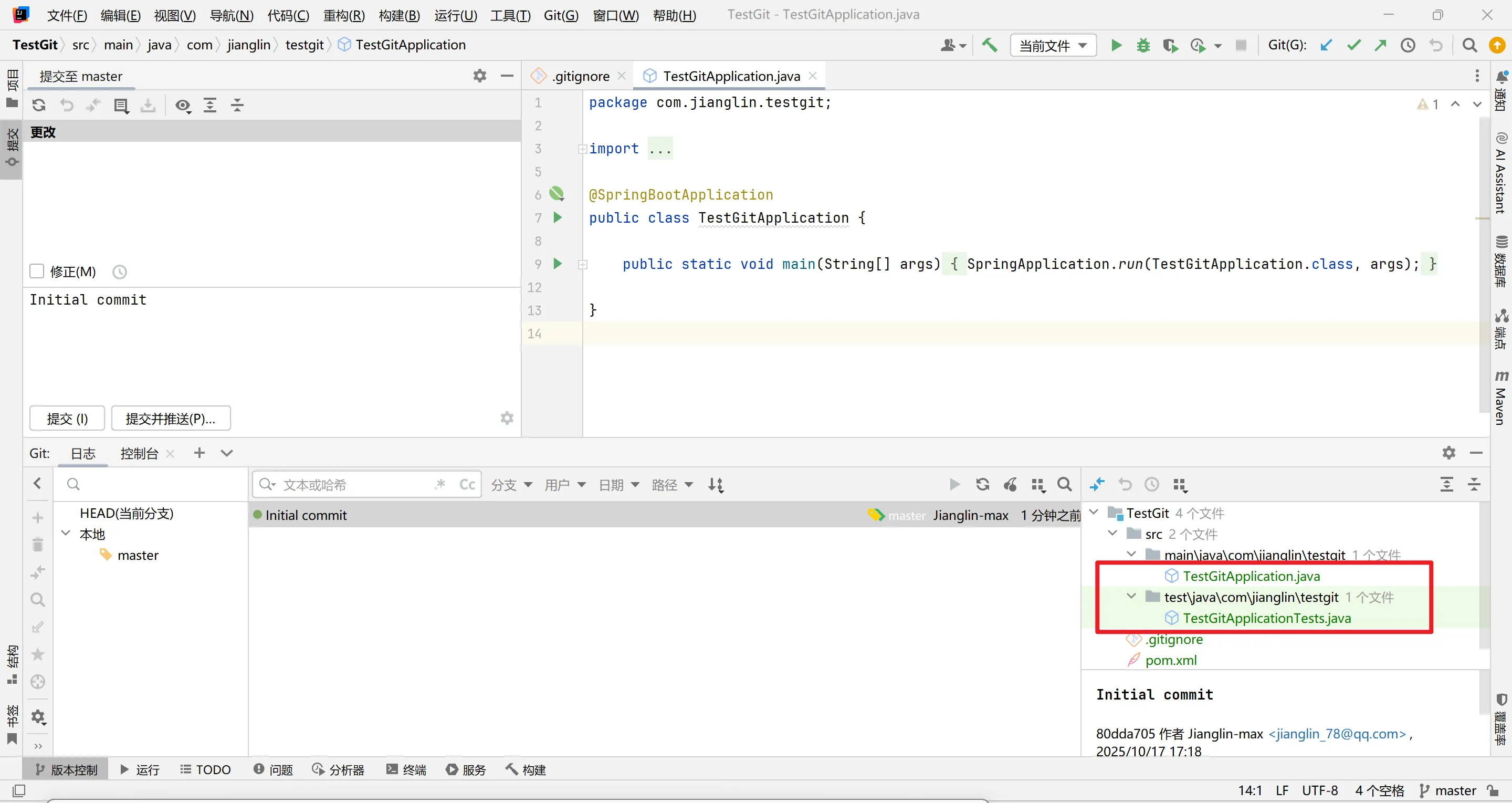Click the debug bug icon in toolbar
The image size is (1512, 803).
click(x=1143, y=45)
